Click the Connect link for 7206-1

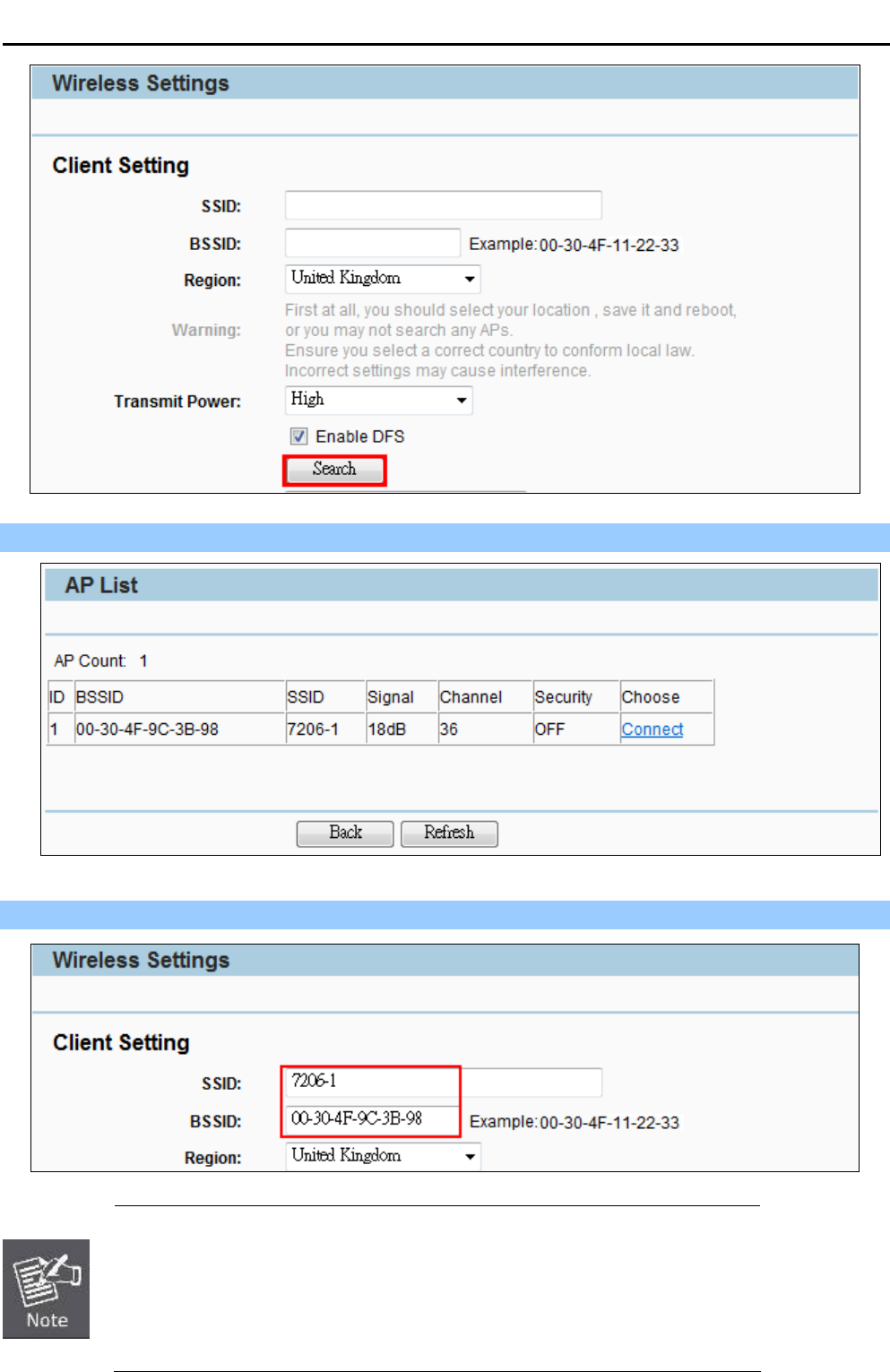pyautogui.click(x=652, y=729)
